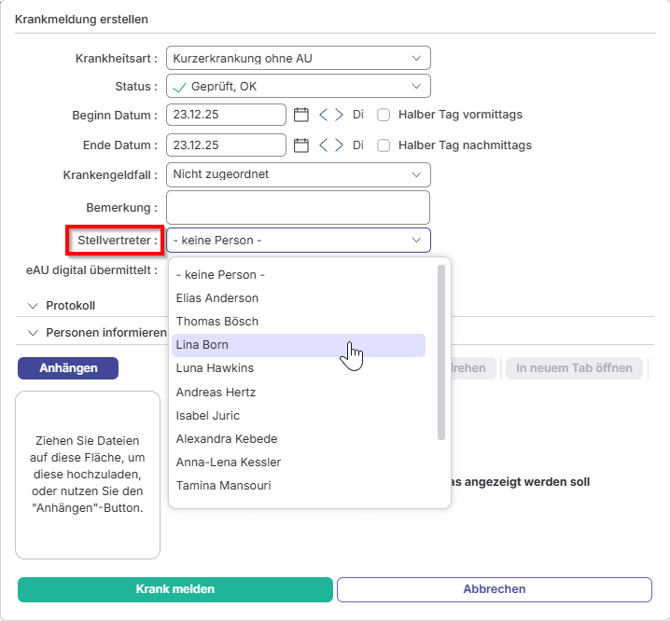Go to next day for Ende Datum
Viewport: 670px width, 621px height.
tap(339, 145)
